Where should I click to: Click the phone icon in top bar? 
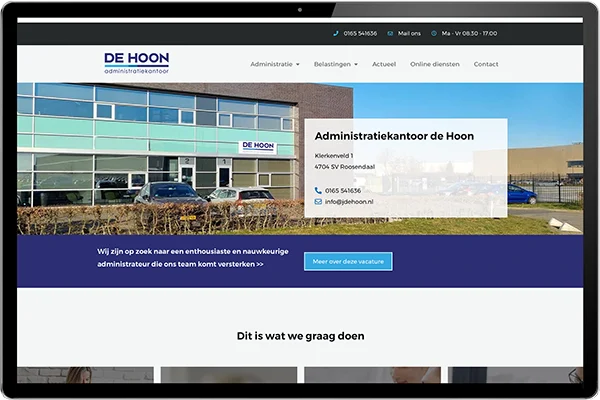tap(336, 33)
